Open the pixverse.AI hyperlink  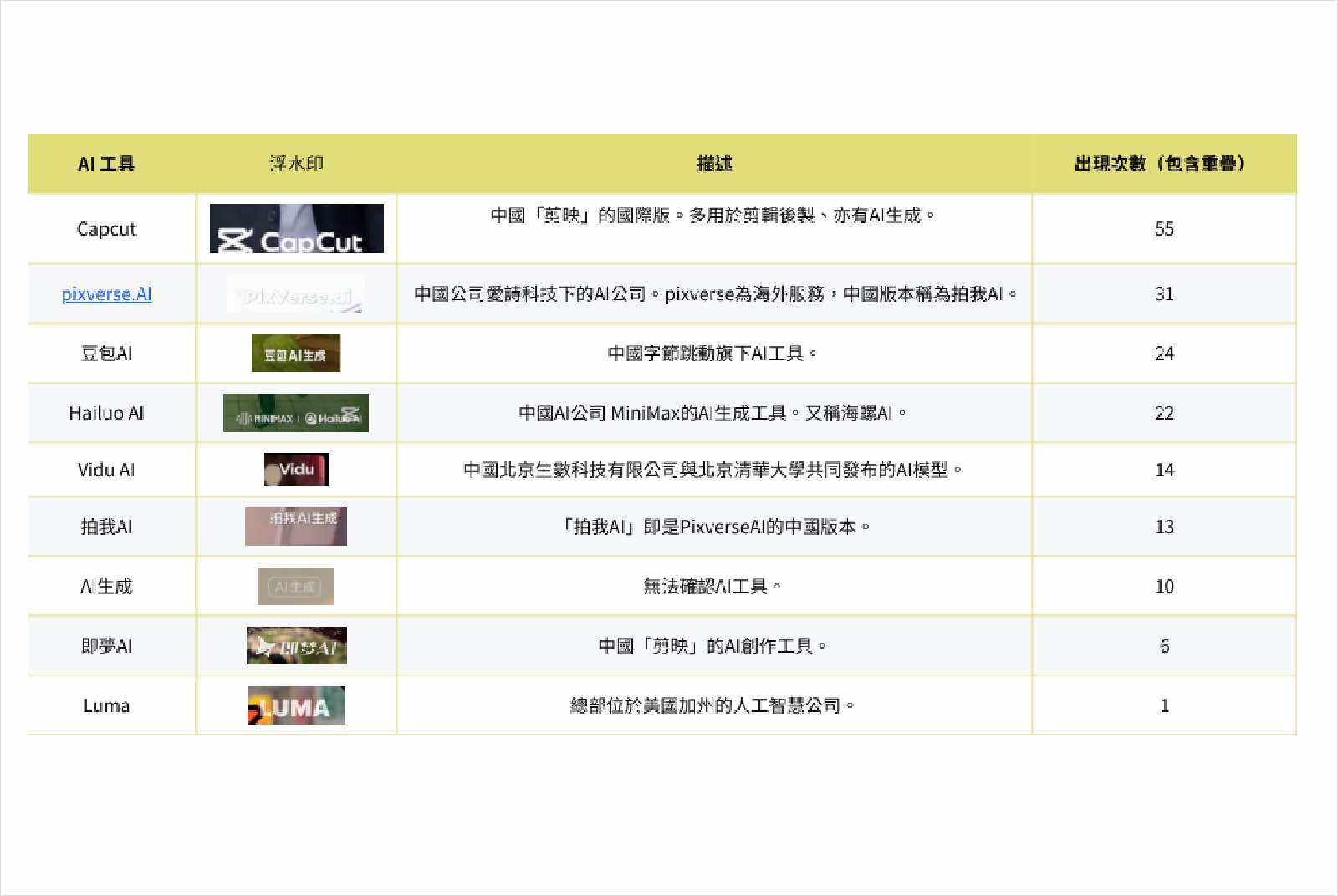pyautogui.click(x=106, y=294)
